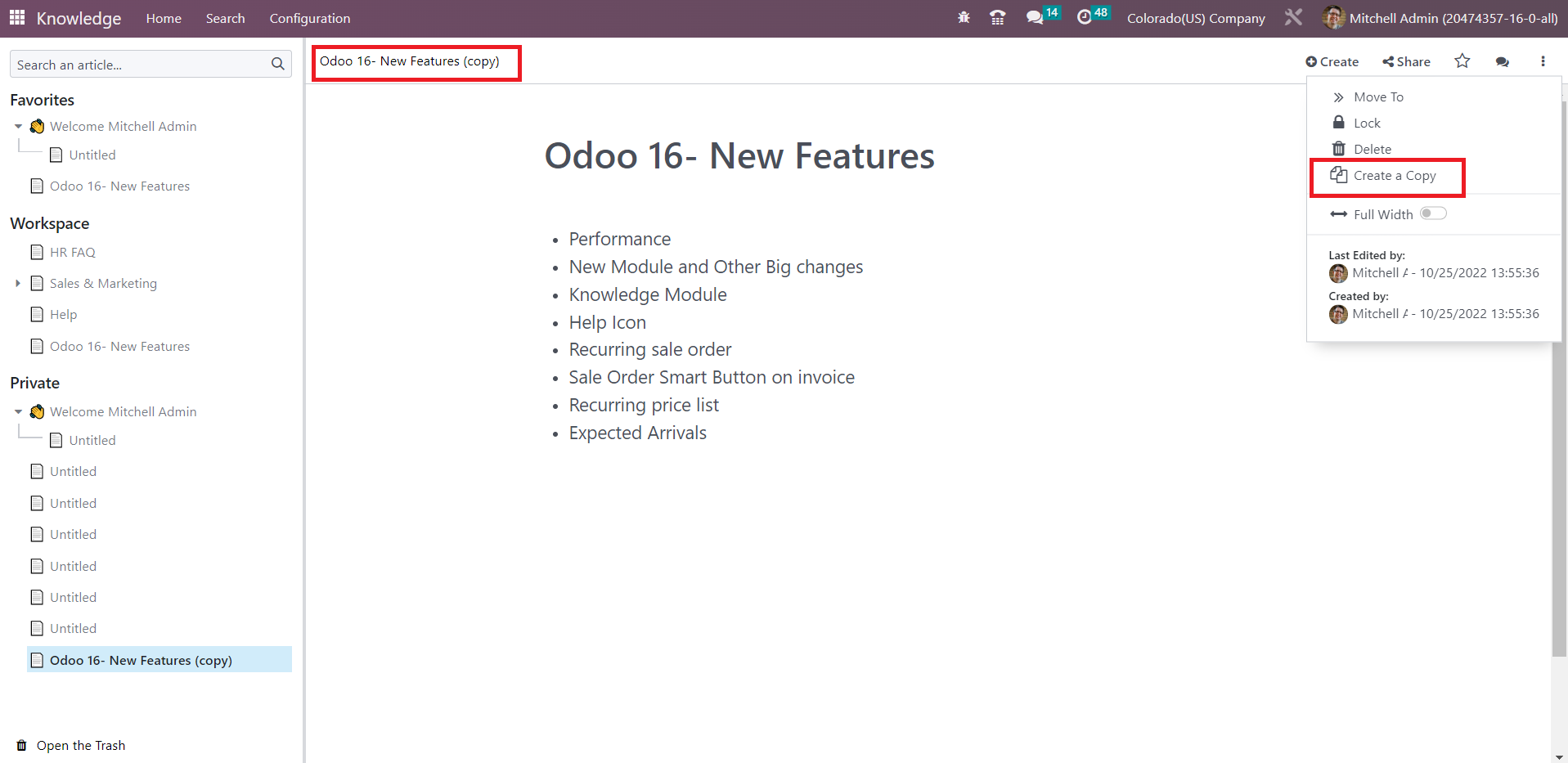Click the three-dot more options icon
1568x763 pixels.
click(x=1543, y=61)
